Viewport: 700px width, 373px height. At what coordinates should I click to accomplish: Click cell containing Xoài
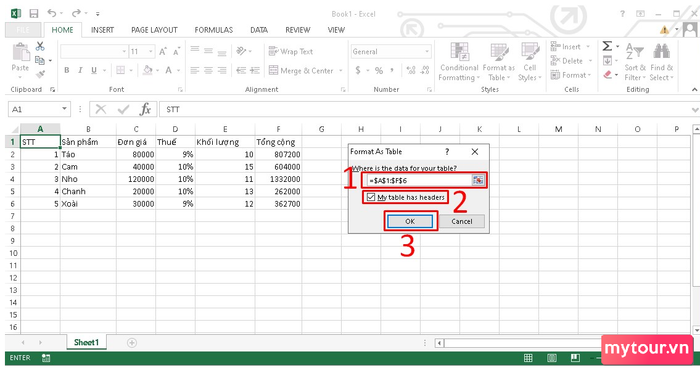pyautogui.click(x=88, y=203)
